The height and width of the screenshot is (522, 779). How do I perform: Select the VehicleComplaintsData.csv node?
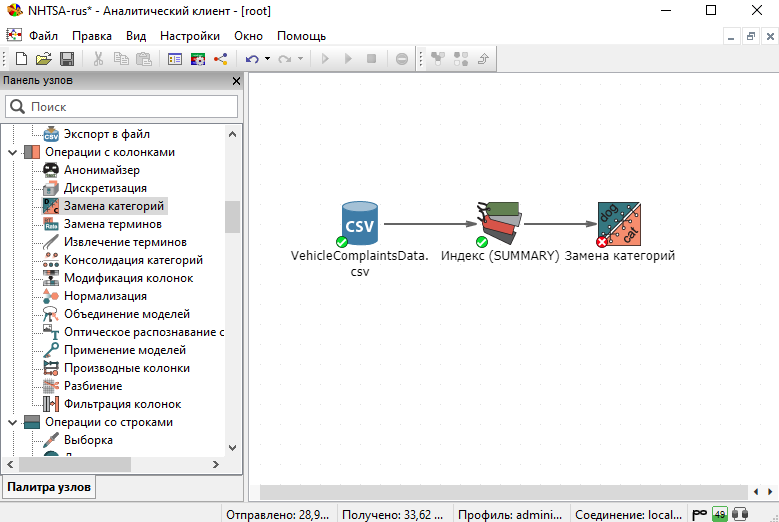pyautogui.click(x=359, y=225)
